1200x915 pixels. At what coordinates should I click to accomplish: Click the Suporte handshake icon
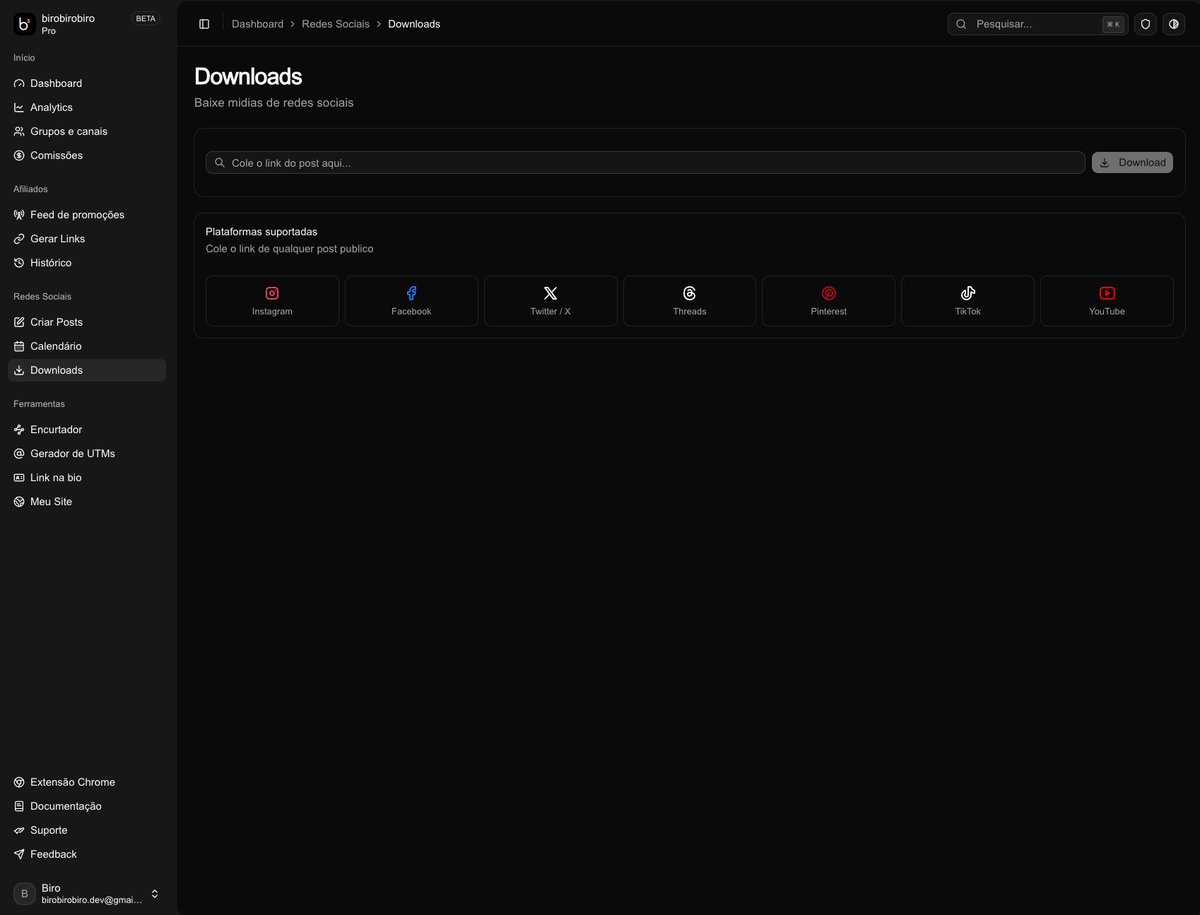pos(19,830)
